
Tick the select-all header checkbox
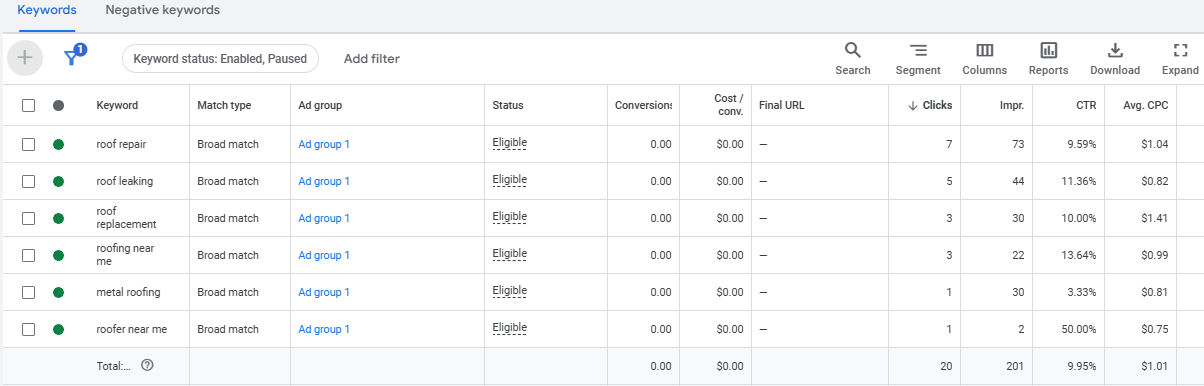pyautogui.click(x=28, y=105)
